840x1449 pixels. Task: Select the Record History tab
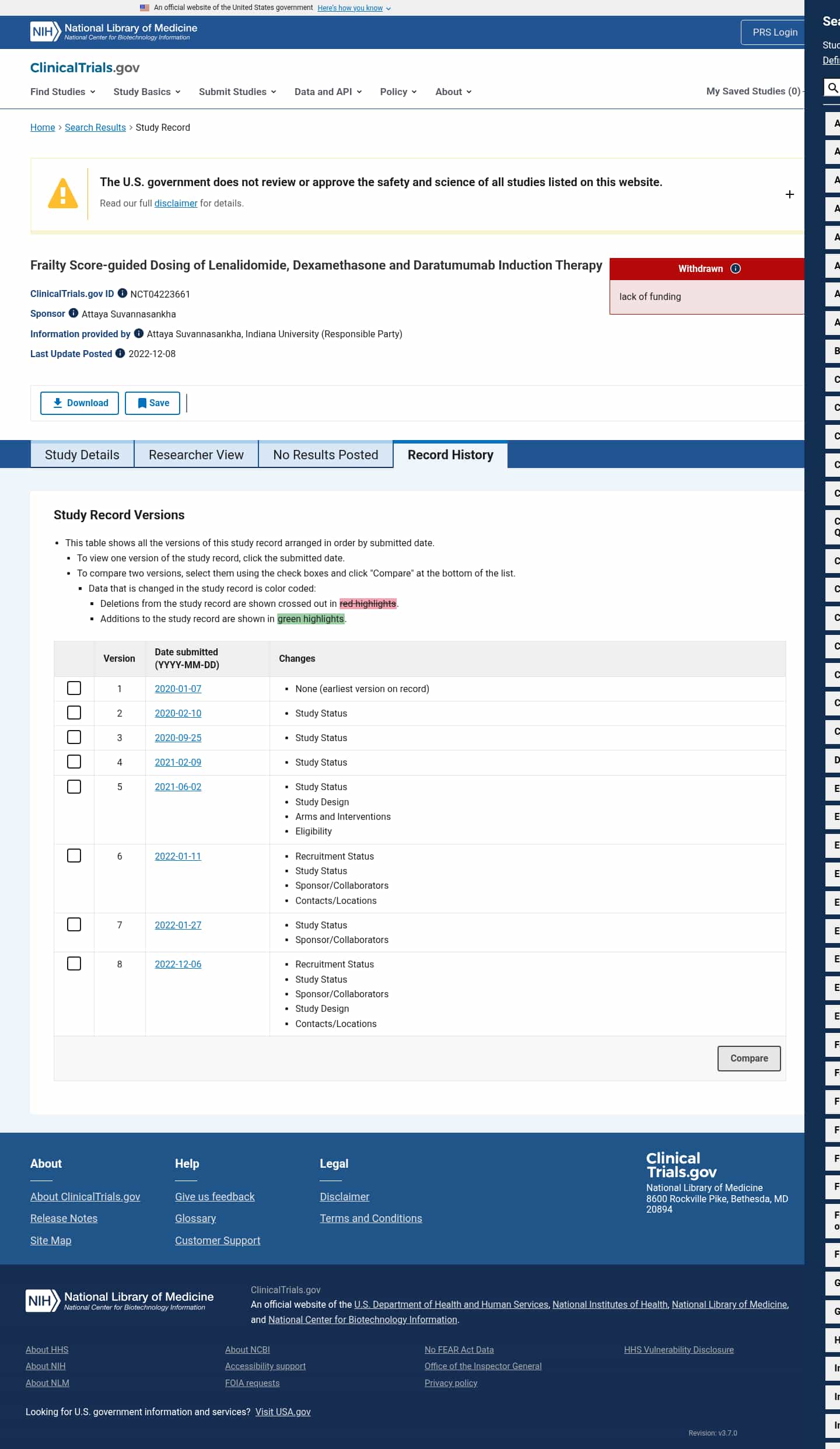click(450, 455)
